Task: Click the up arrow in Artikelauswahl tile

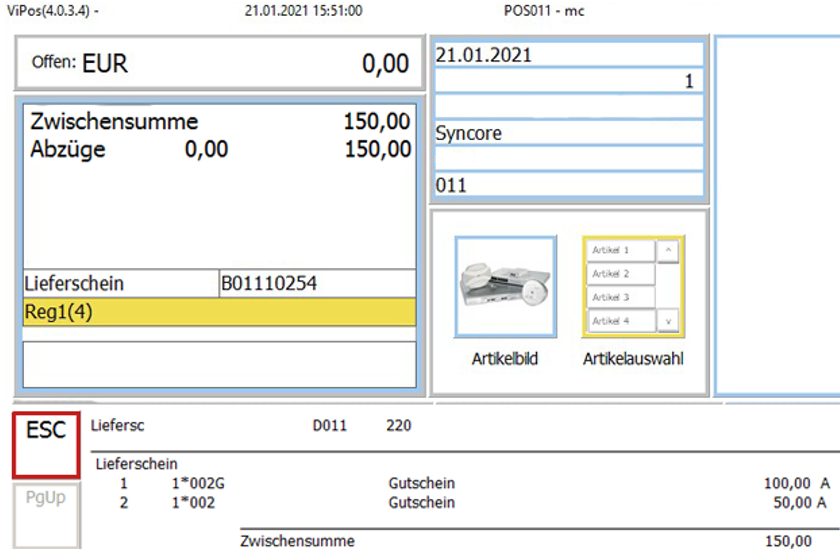Action: (668, 250)
